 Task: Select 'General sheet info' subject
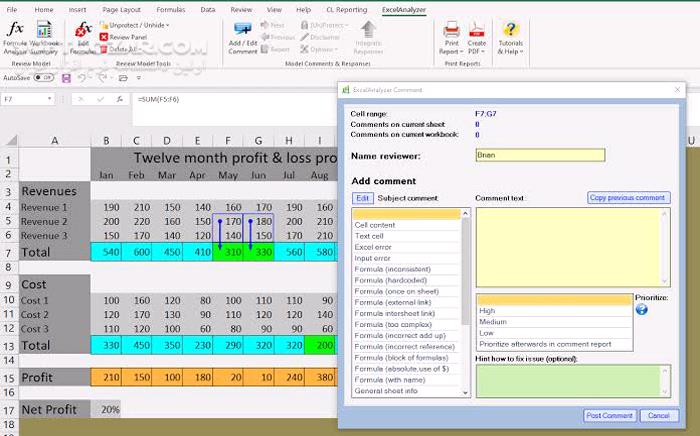point(406,391)
